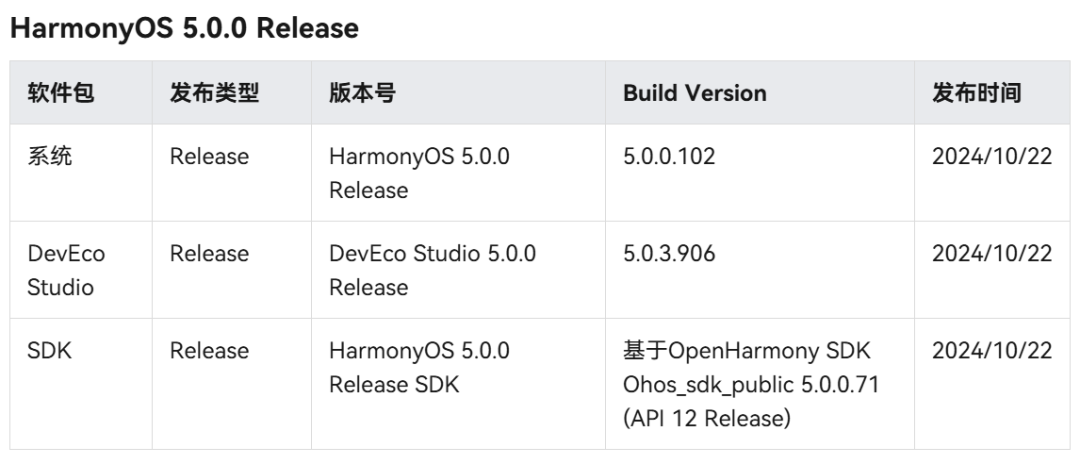This screenshot has height=464, width=1080.
Task: Click the SDK row release date 2024/10/22
Action: coord(992,350)
